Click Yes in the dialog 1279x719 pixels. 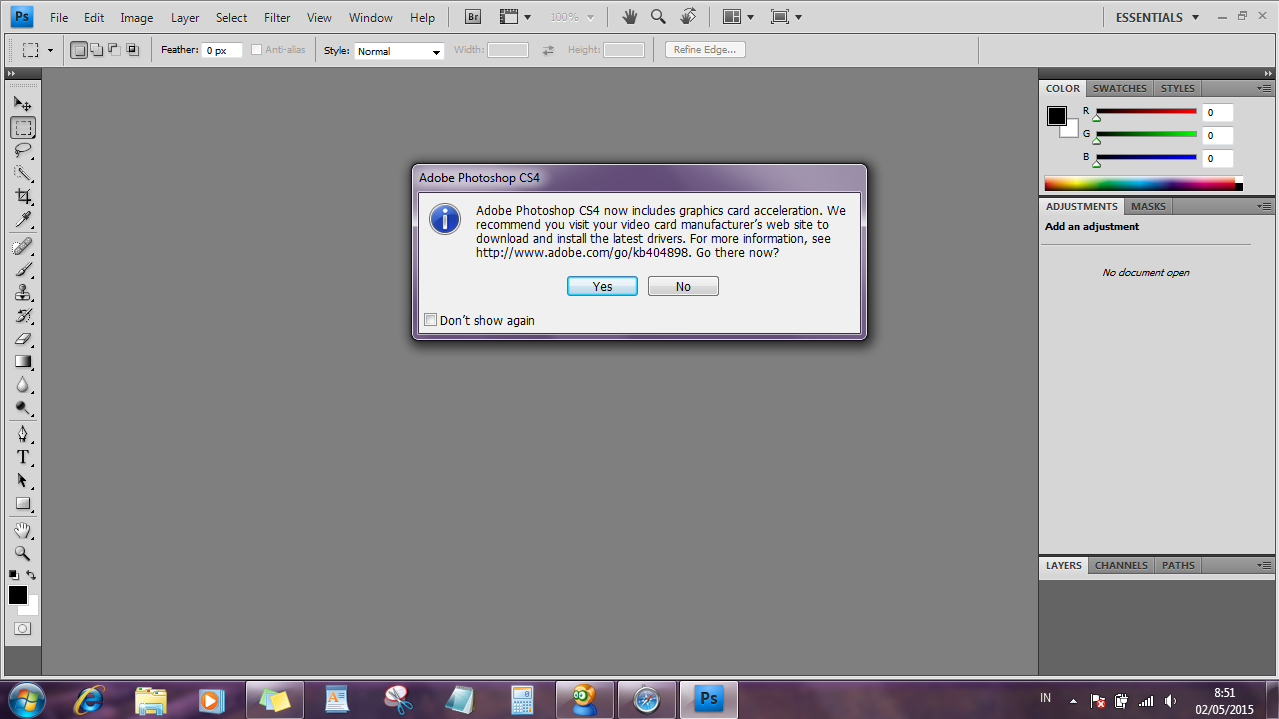[x=602, y=286]
